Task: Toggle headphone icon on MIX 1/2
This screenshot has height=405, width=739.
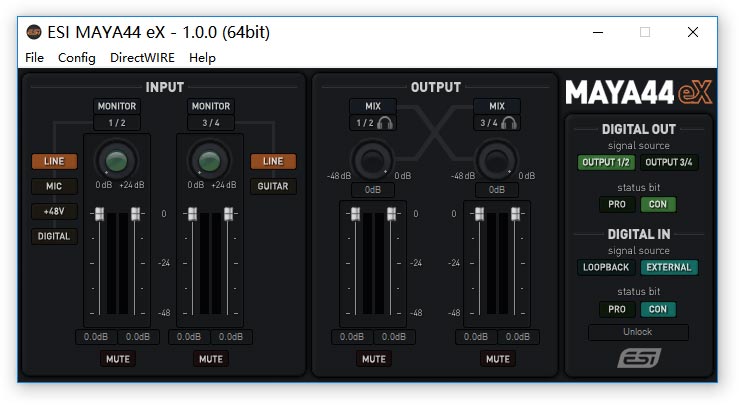Action: (x=385, y=123)
